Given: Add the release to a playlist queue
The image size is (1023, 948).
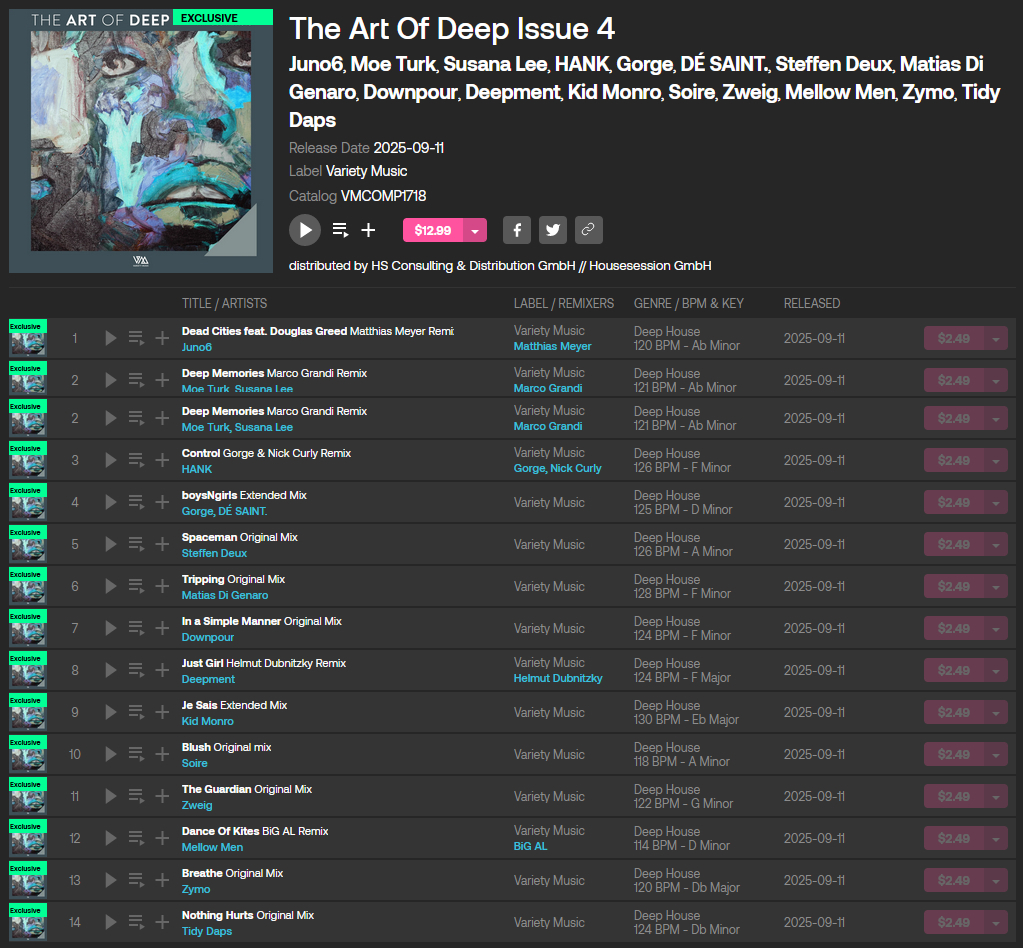Looking at the screenshot, I should (340, 230).
